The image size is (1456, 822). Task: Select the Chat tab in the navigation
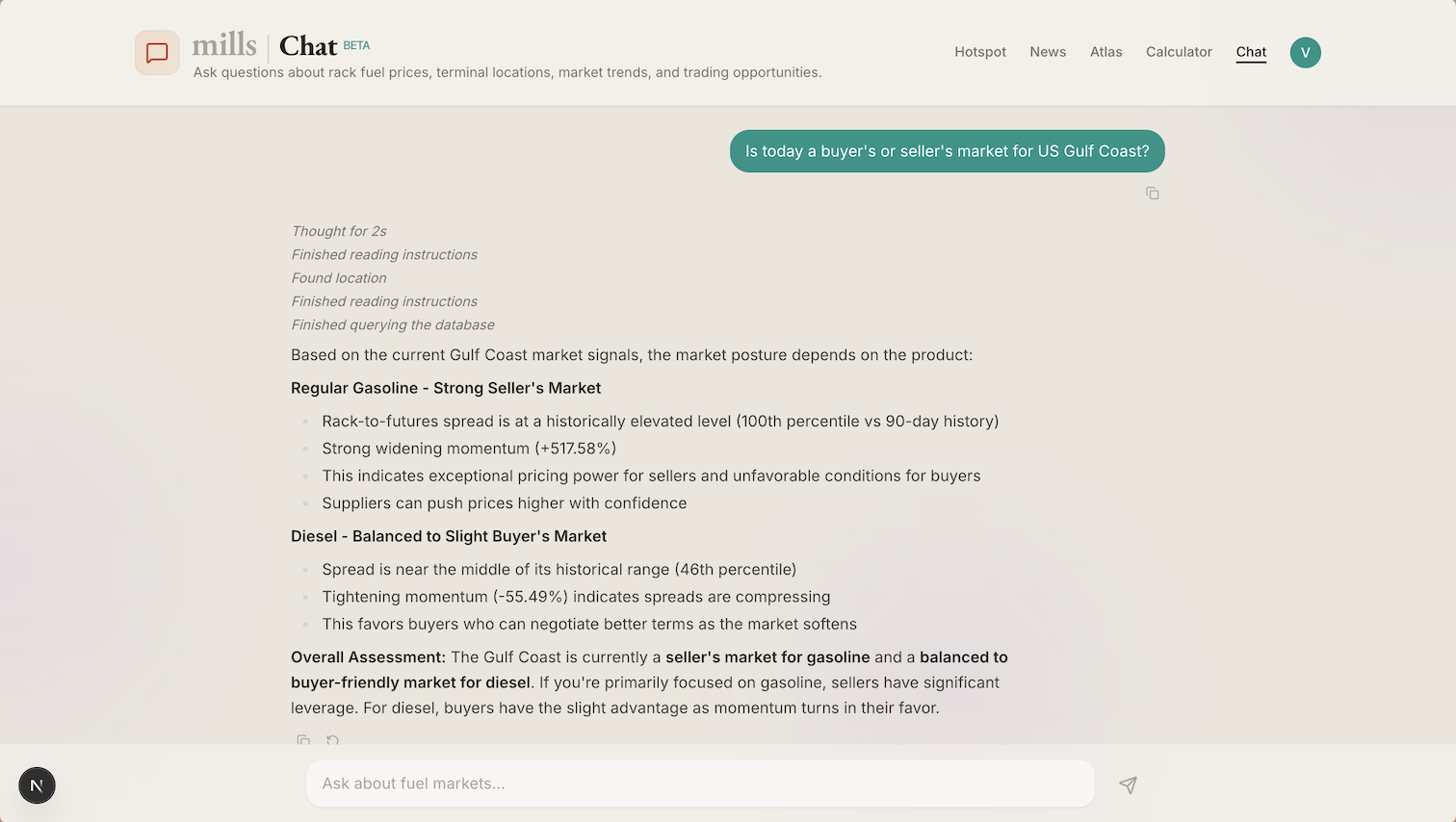[x=1250, y=52]
